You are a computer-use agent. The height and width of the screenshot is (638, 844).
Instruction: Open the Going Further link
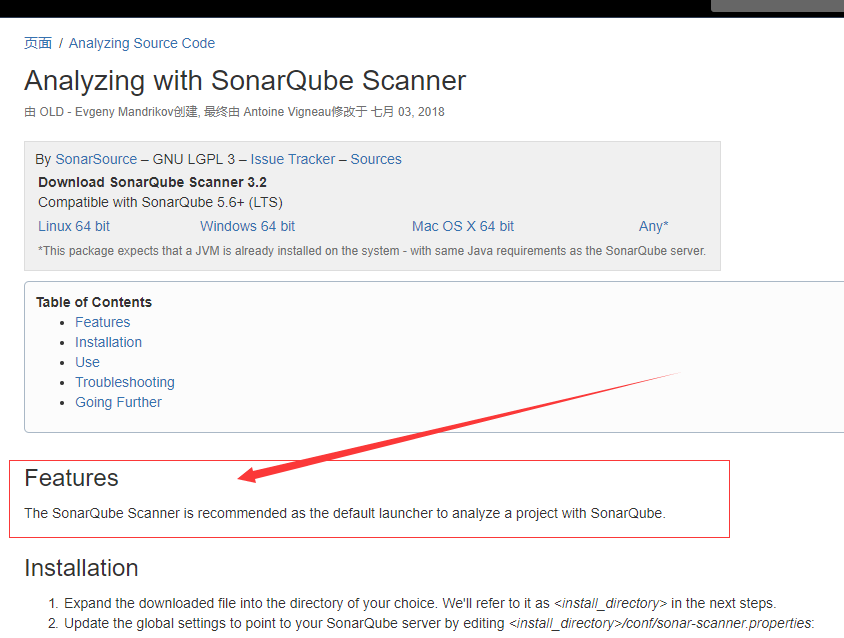(118, 402)
